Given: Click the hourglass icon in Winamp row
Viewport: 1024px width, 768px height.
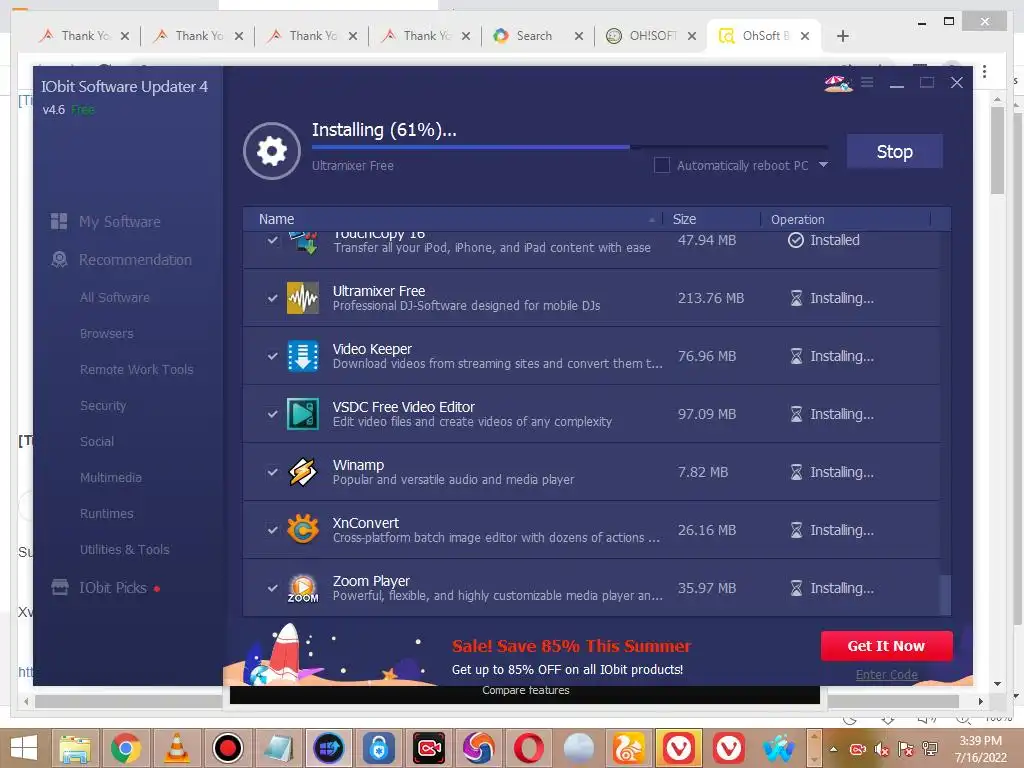Looking at the screenshot, I should pos(796,472).
